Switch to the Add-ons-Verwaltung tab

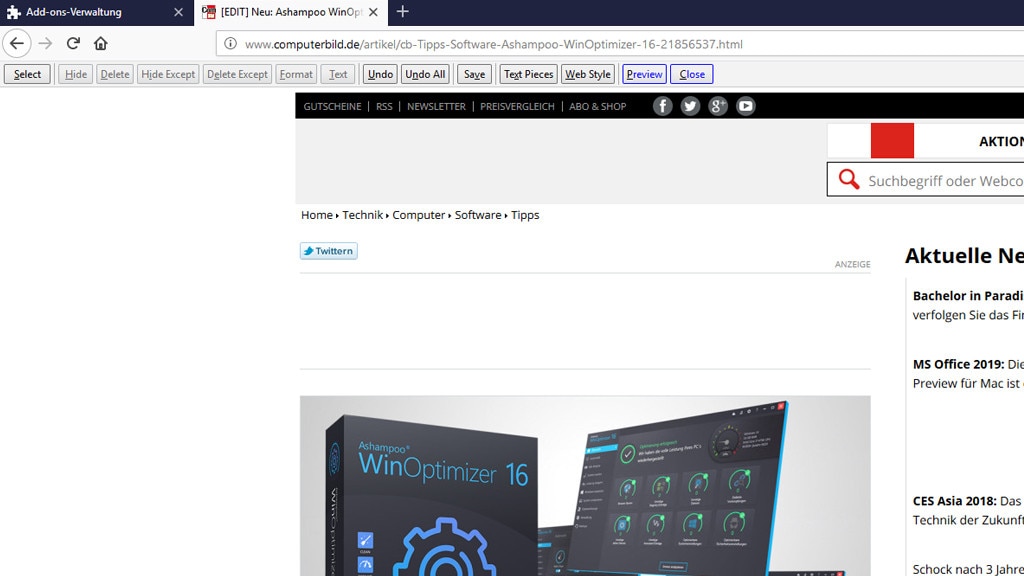tap(80, 12)
